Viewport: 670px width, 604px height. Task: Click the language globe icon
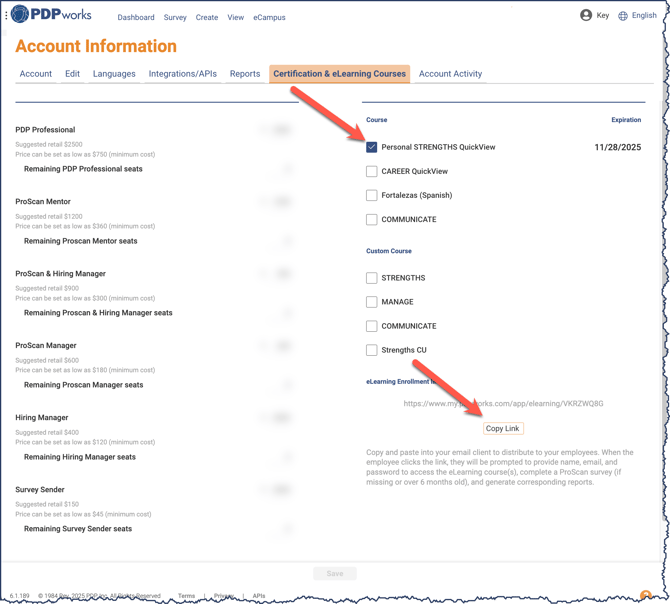click(x=623, y=16)
